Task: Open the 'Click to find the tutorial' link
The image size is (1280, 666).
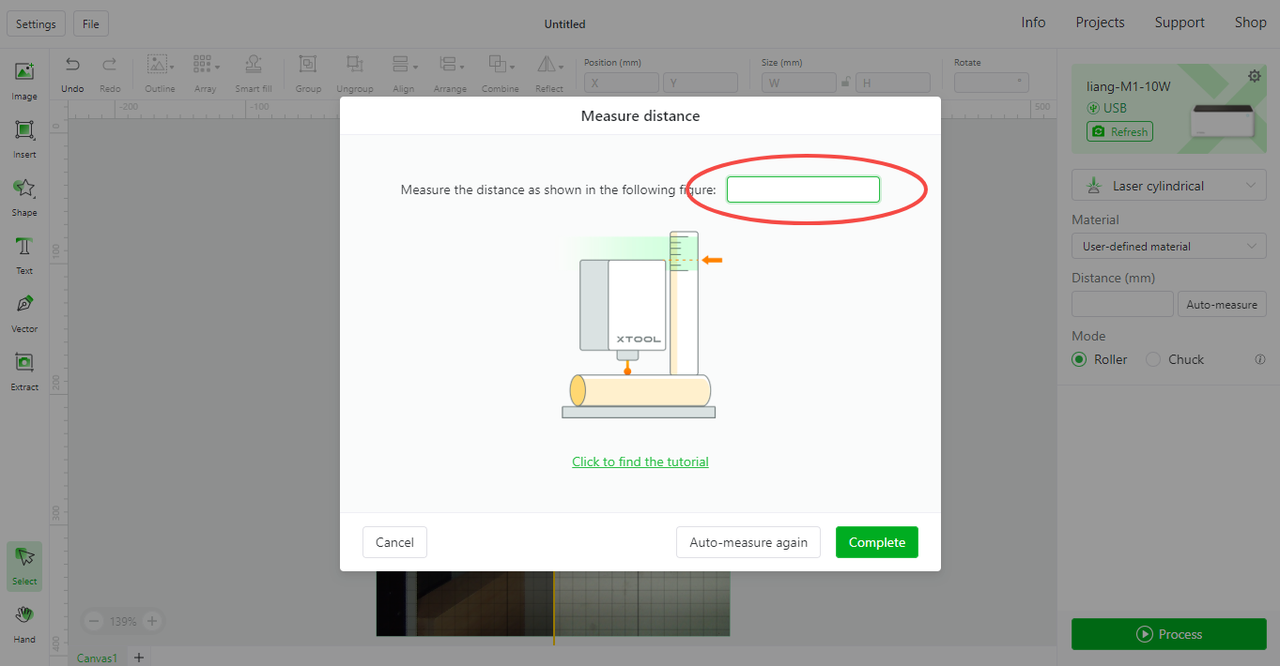Action: [640, 462]
